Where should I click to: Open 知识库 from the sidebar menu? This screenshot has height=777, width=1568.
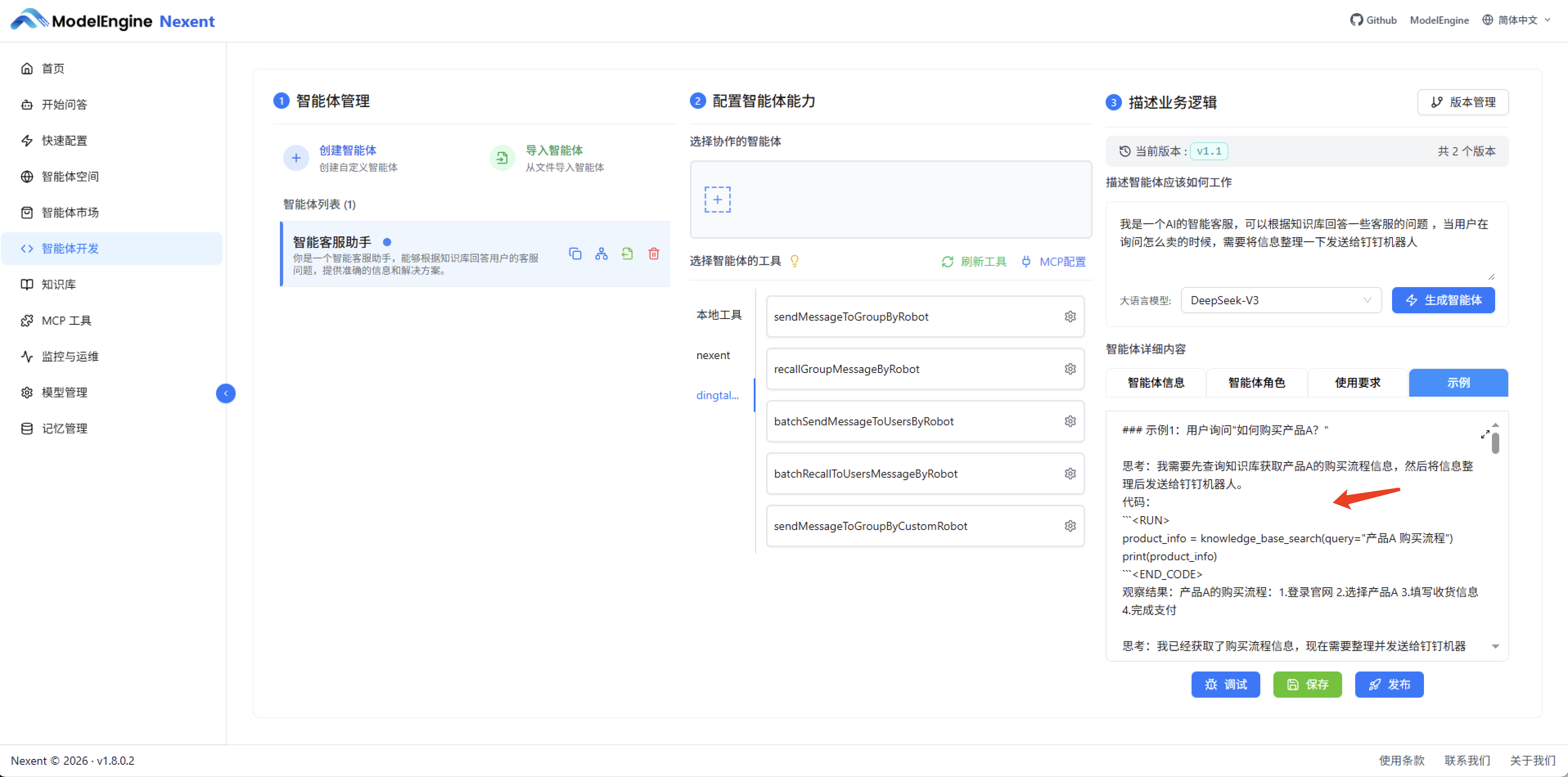(59, 284)
